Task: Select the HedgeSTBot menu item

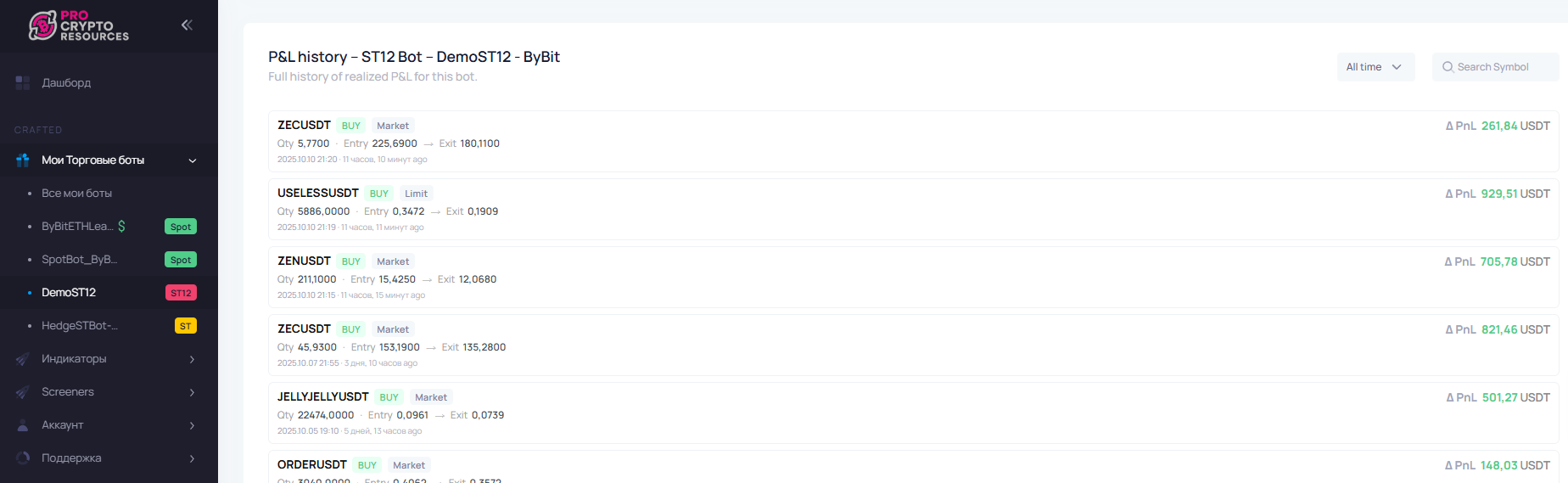Action: [80, 326]
